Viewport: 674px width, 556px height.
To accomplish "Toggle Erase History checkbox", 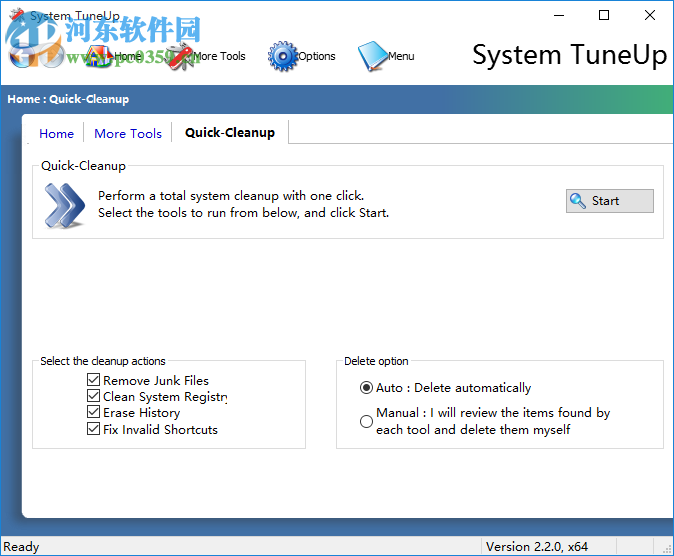I will (x=93, y=412).
